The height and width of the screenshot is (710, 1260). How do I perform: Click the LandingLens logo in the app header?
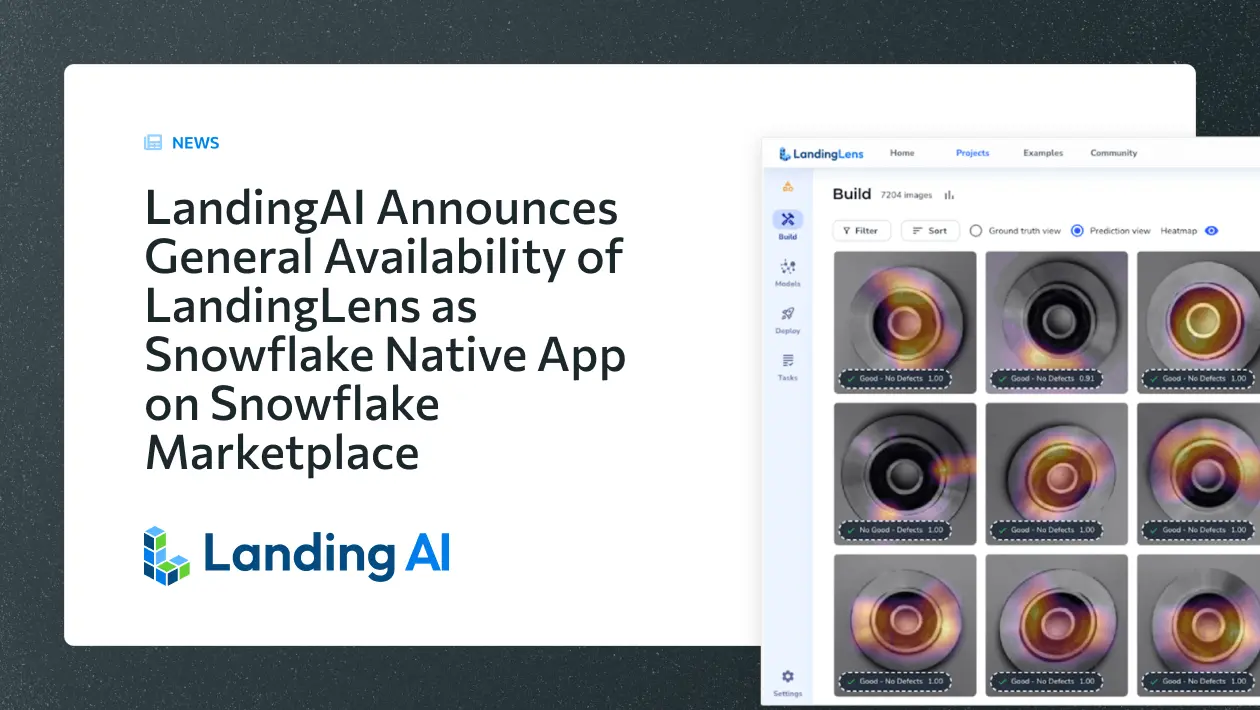(x=820, y=154)
